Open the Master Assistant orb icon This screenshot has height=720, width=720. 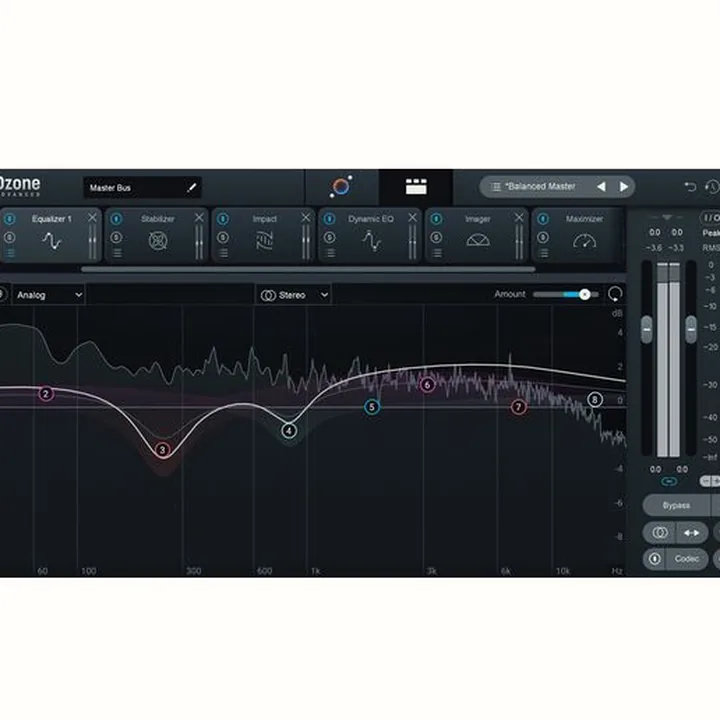(x=341, y=186)
